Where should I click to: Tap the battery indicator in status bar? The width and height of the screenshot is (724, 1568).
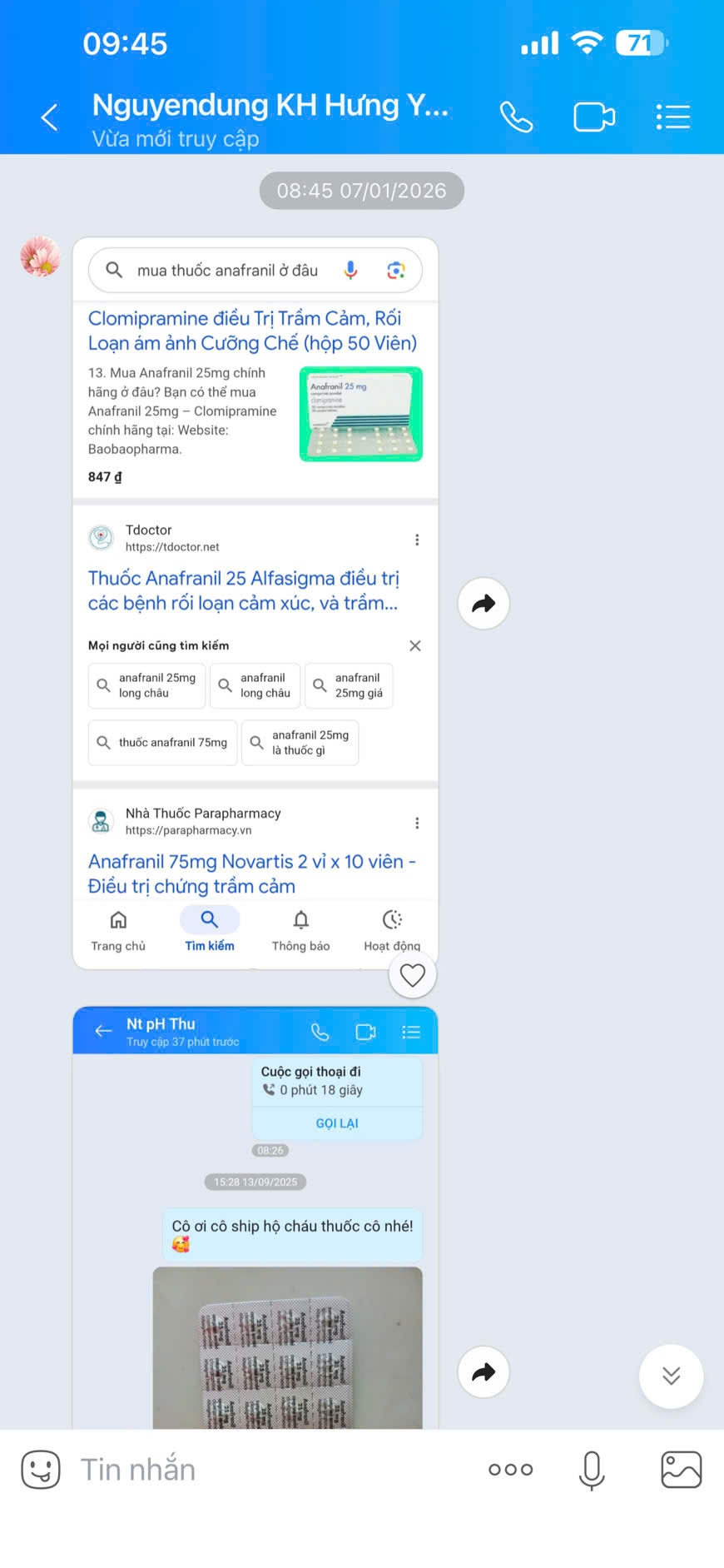(x=642, y=43)
